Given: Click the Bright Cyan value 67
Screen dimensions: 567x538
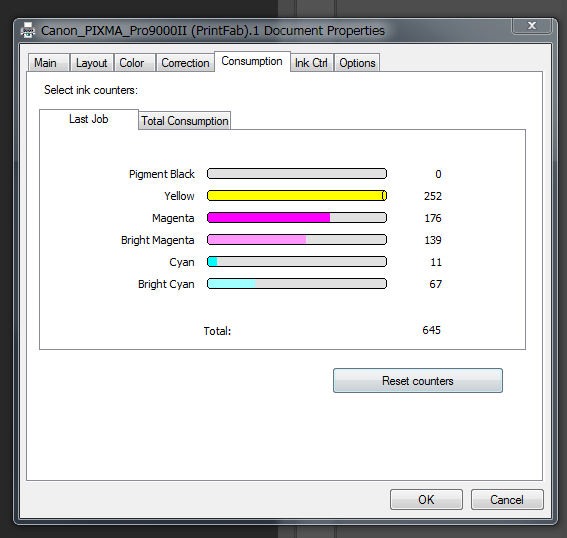Looking at the screenshot, I should pos(436,284).
